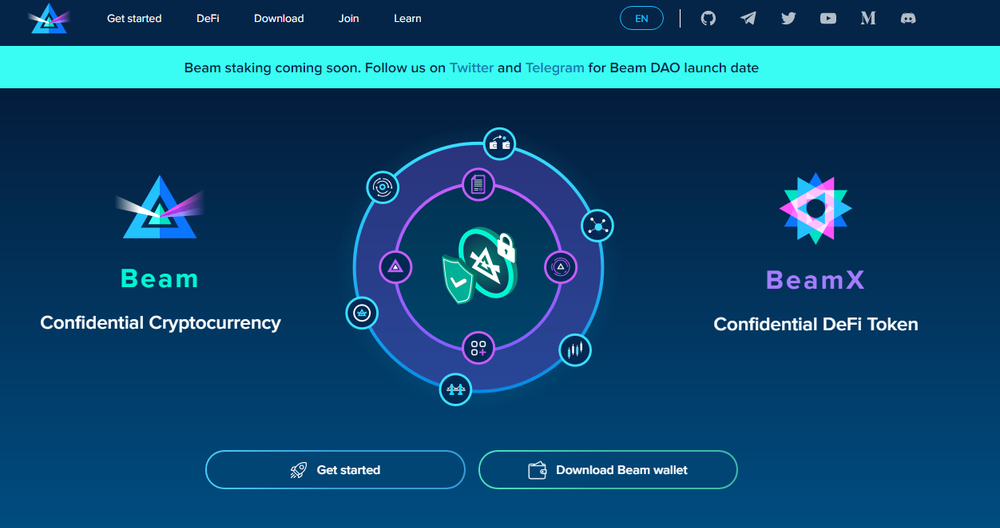Open the Medium M icon
The height and width of the screenshot is (528, 1000).
pyautogui.click(x=868, y=18)
